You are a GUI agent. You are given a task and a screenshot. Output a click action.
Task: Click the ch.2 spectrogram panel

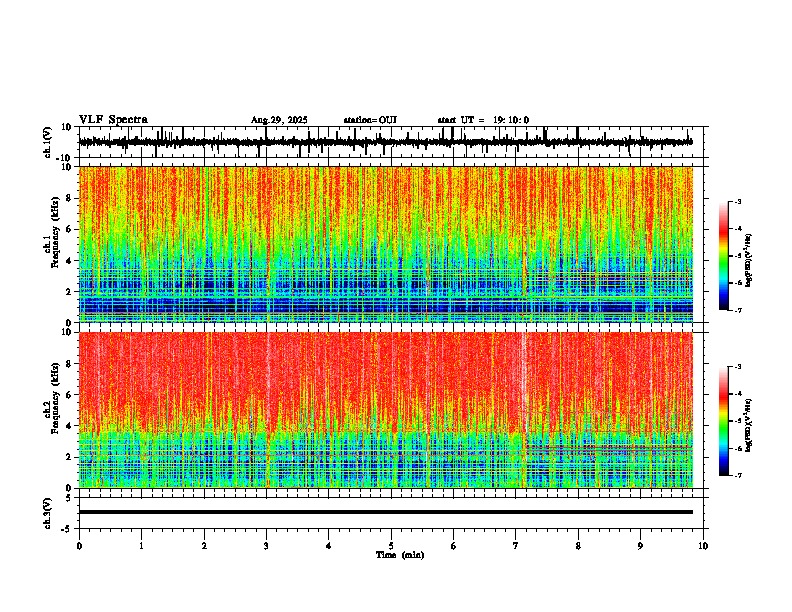click(385, 410)
